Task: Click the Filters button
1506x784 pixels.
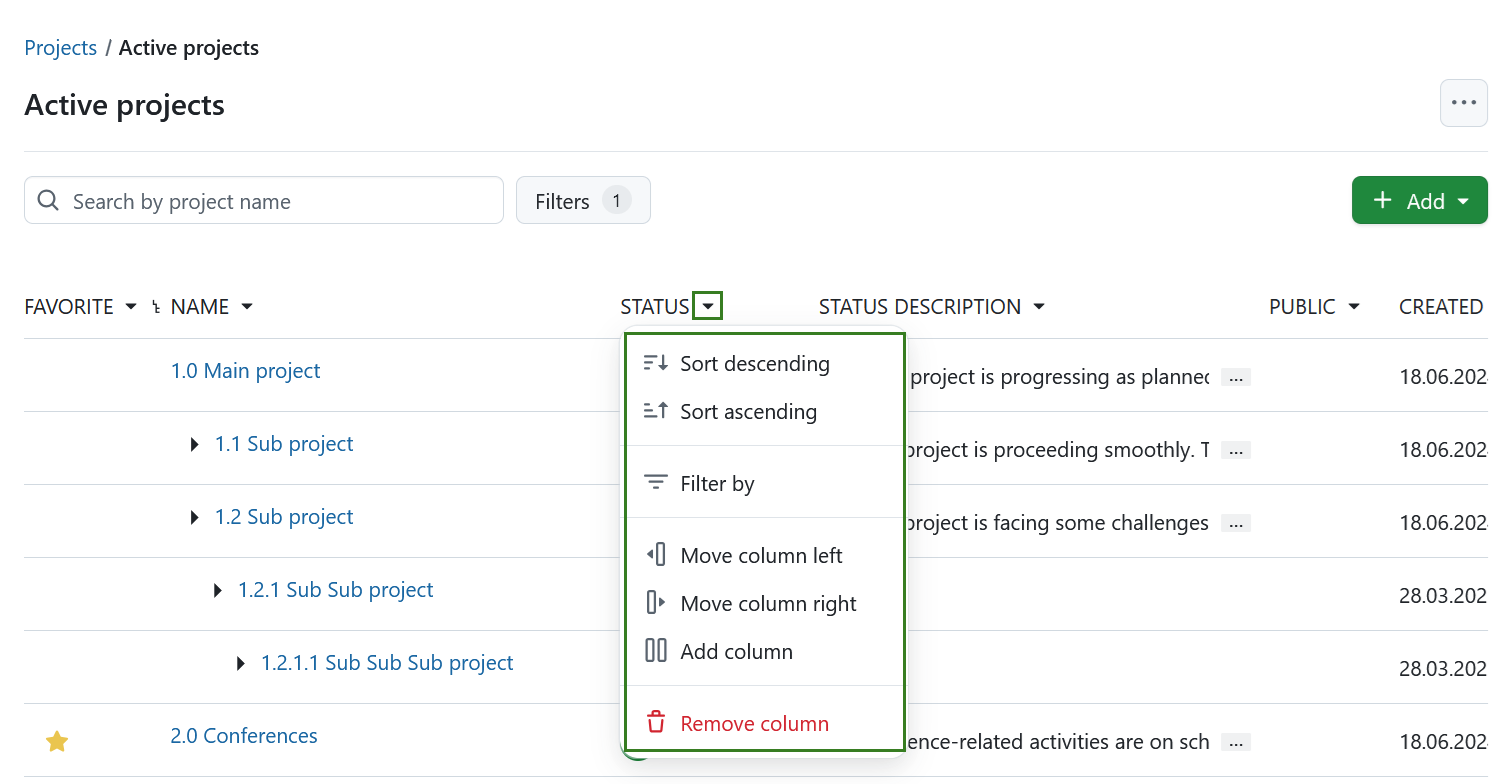Action: coord(583,200)
